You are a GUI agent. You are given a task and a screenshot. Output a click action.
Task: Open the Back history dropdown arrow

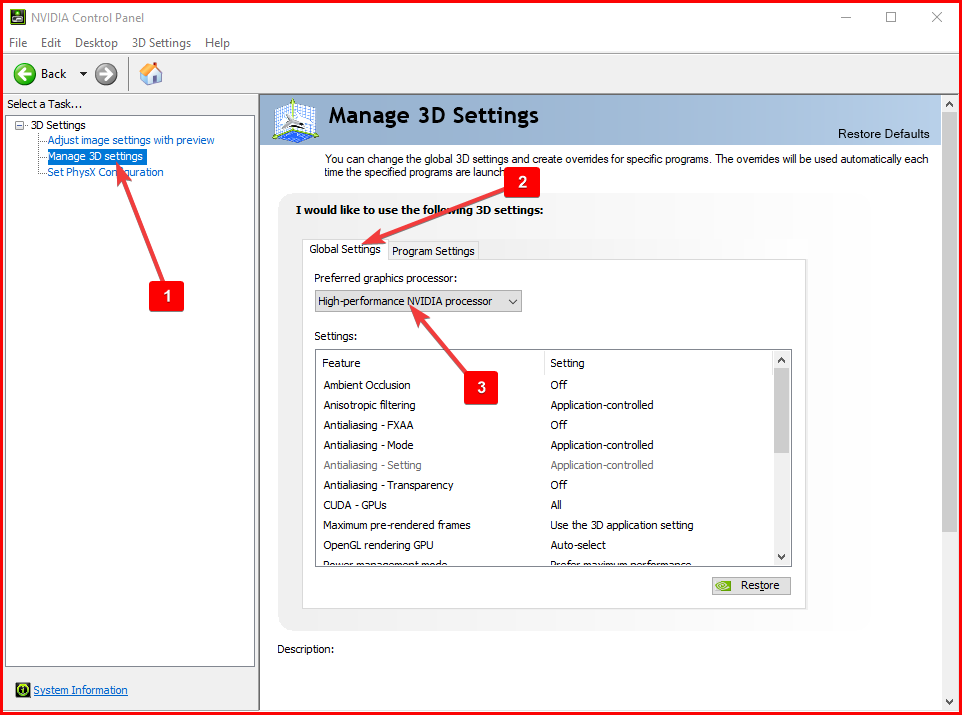(83, 74)
